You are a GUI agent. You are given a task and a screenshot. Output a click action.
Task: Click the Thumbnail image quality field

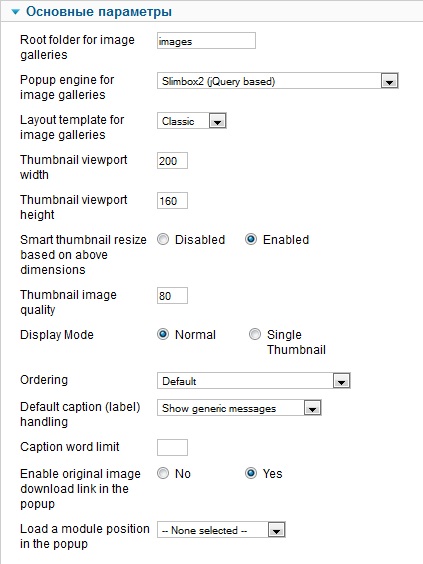coord(172,296)
